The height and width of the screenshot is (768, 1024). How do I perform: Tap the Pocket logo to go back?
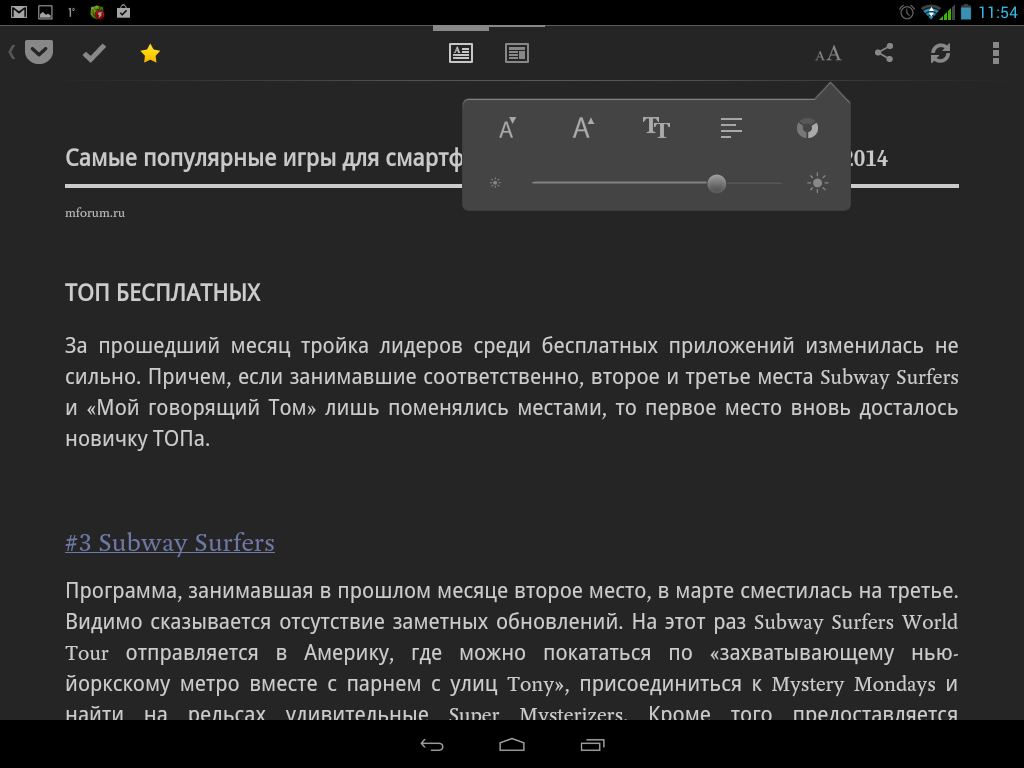pos(38,53)
